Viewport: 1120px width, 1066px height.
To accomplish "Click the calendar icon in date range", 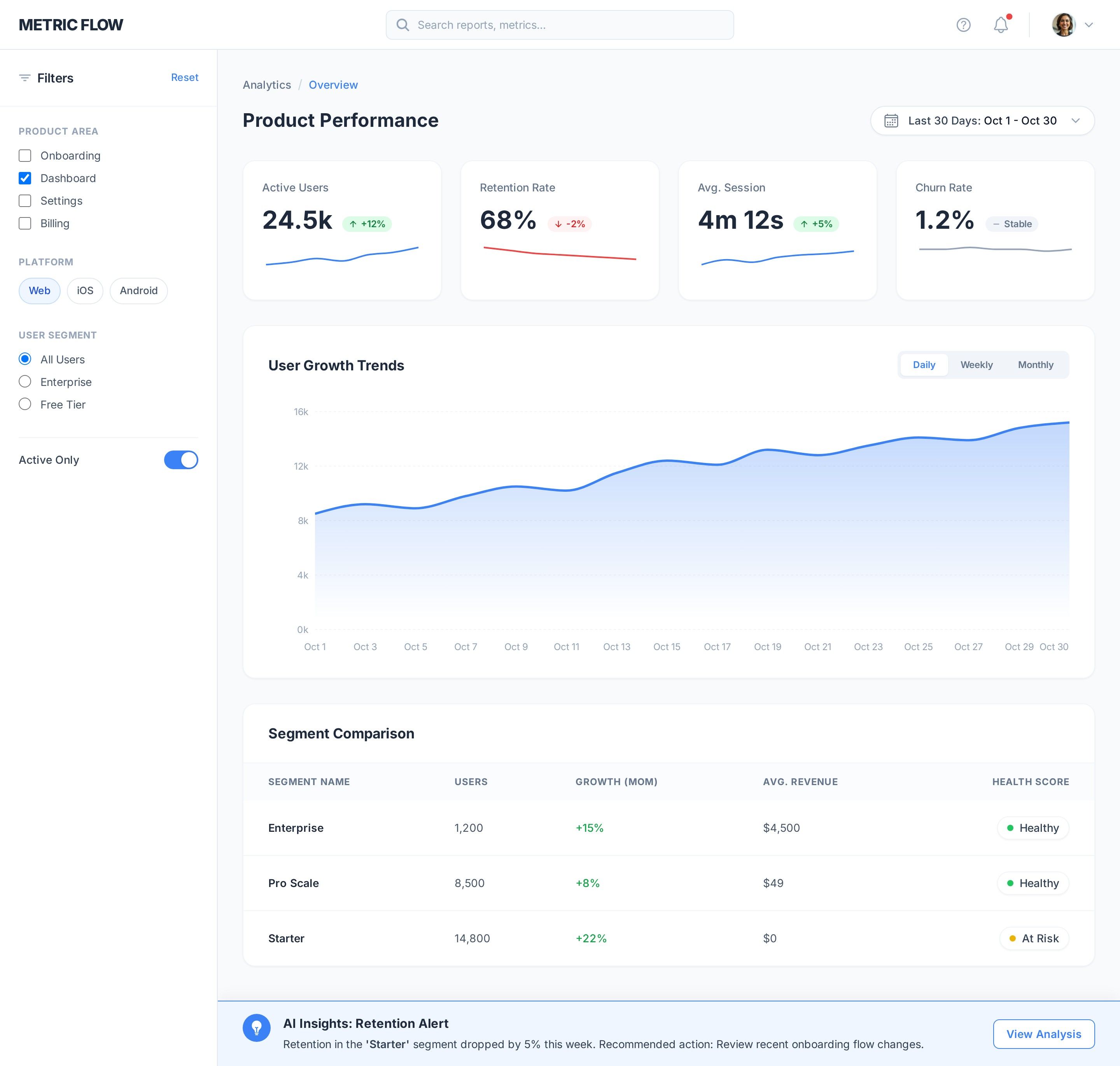I will point(891,121).
